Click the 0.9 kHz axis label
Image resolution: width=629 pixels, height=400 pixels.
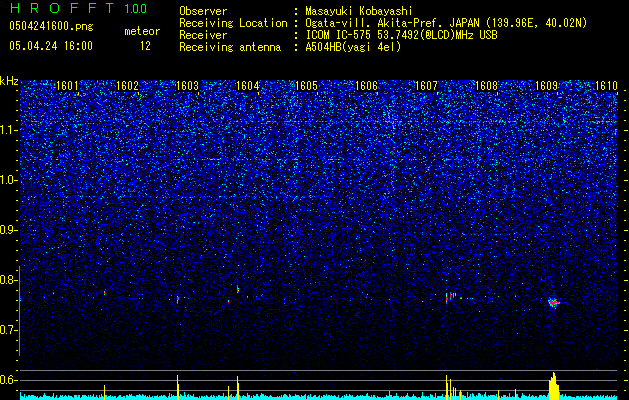(9, 230)
